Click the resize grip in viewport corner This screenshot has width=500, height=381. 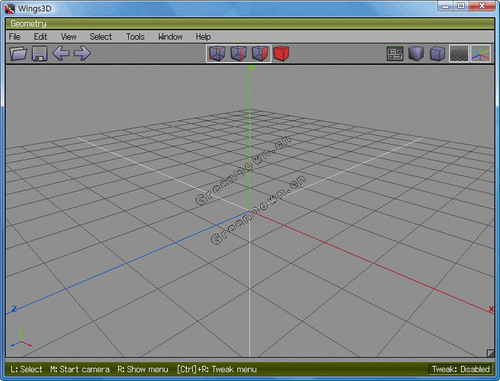490,353
